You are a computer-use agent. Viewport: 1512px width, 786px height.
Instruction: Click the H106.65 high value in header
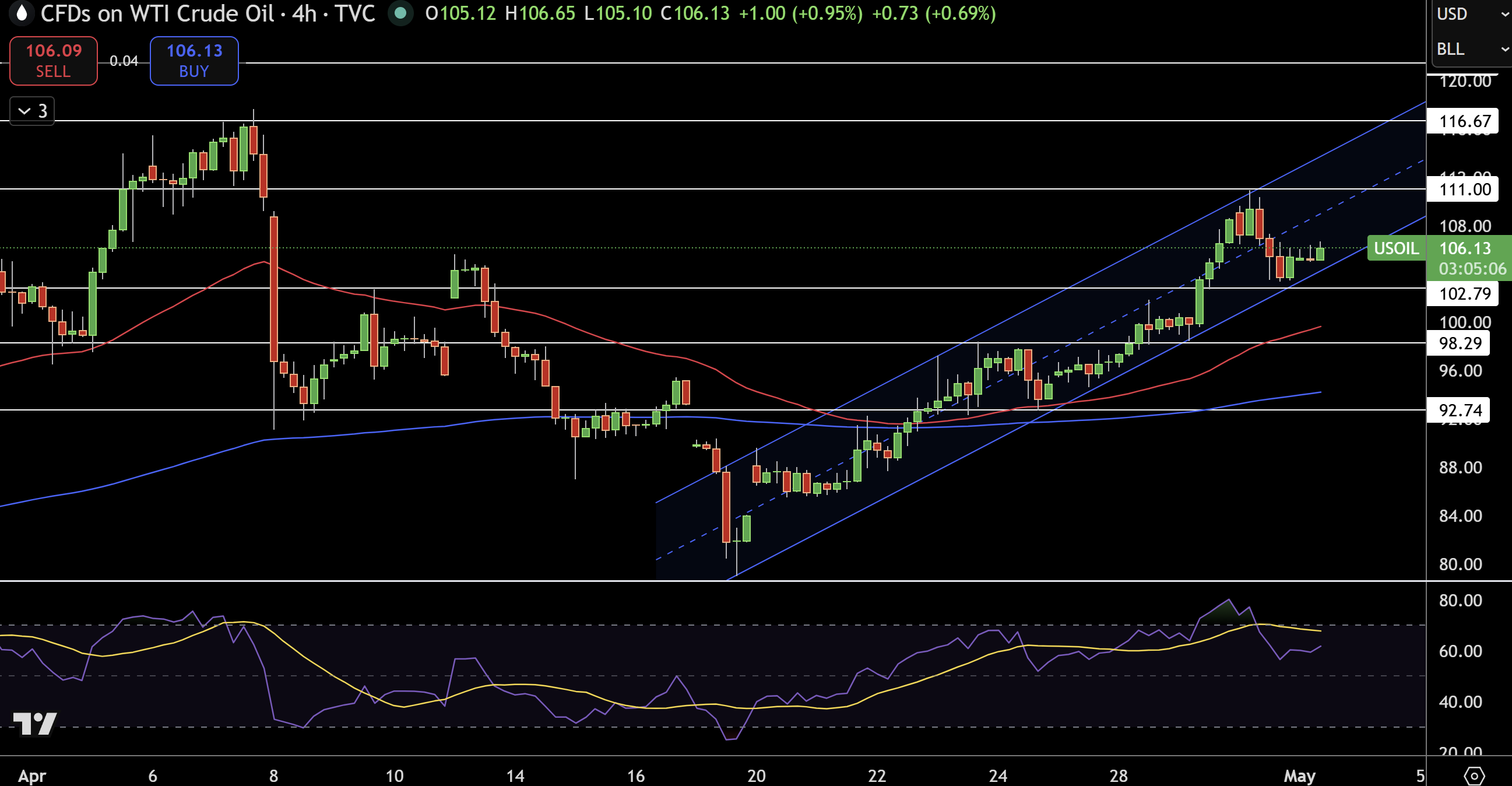[540, 13]
